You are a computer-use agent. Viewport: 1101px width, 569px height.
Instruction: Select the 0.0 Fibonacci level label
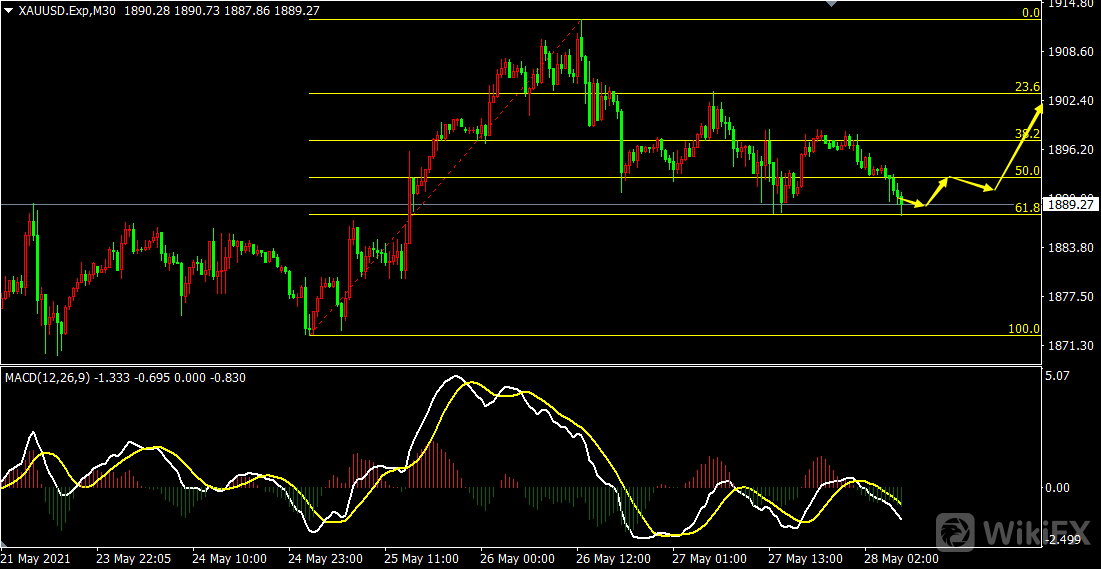coord(1030,13)
